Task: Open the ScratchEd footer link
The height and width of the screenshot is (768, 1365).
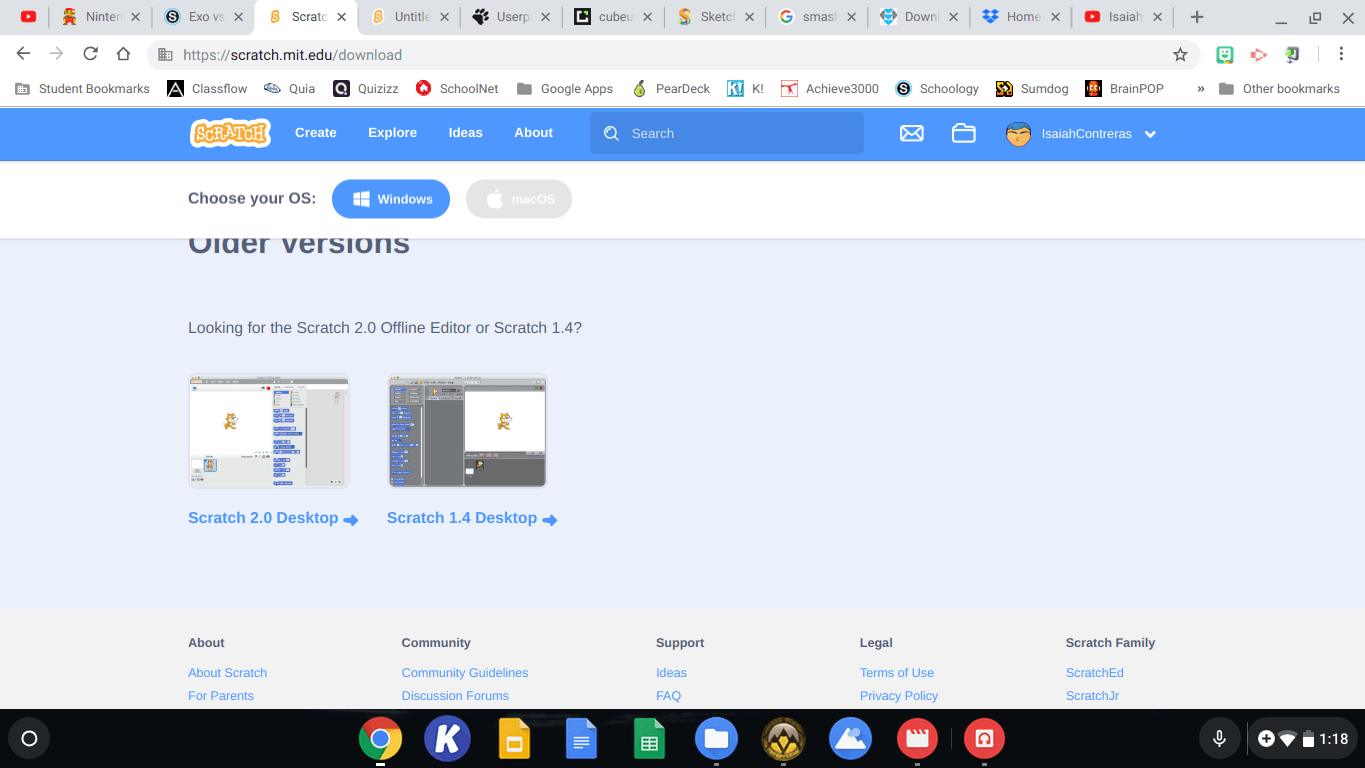Action: pos(1094,673)
